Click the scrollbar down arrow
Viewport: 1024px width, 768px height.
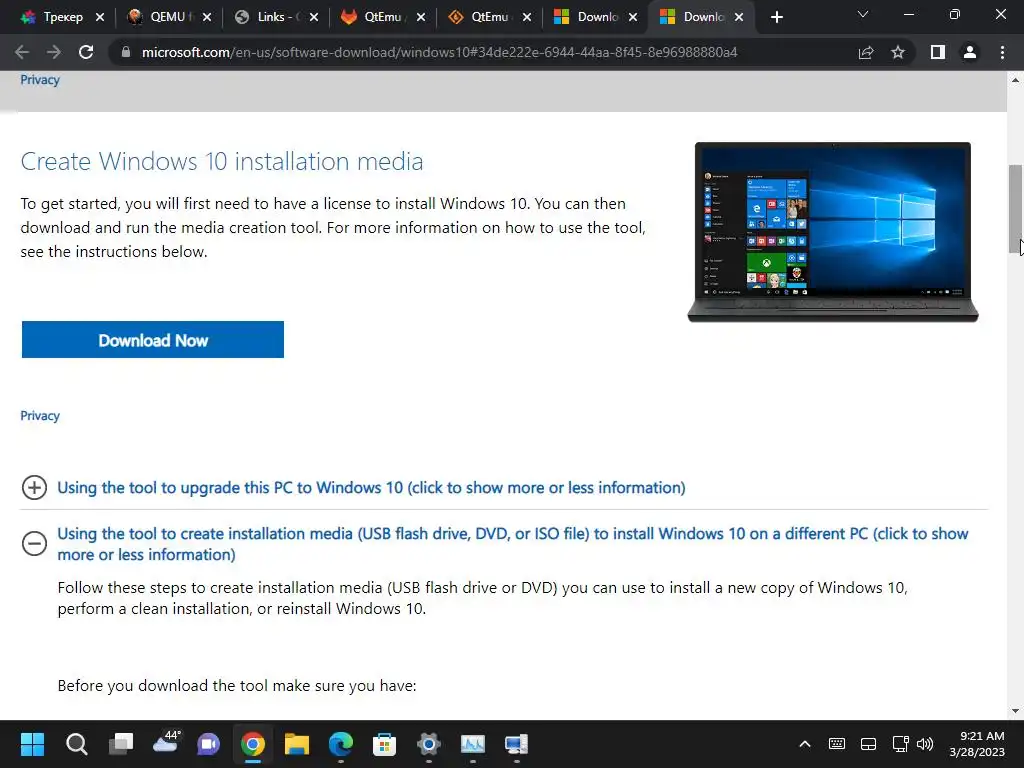(1015, 711)
